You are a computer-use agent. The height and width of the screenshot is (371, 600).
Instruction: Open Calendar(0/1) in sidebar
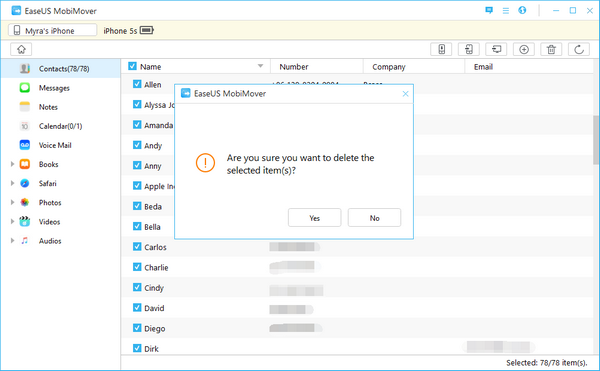pyautogui.click(x=60, y=126)
